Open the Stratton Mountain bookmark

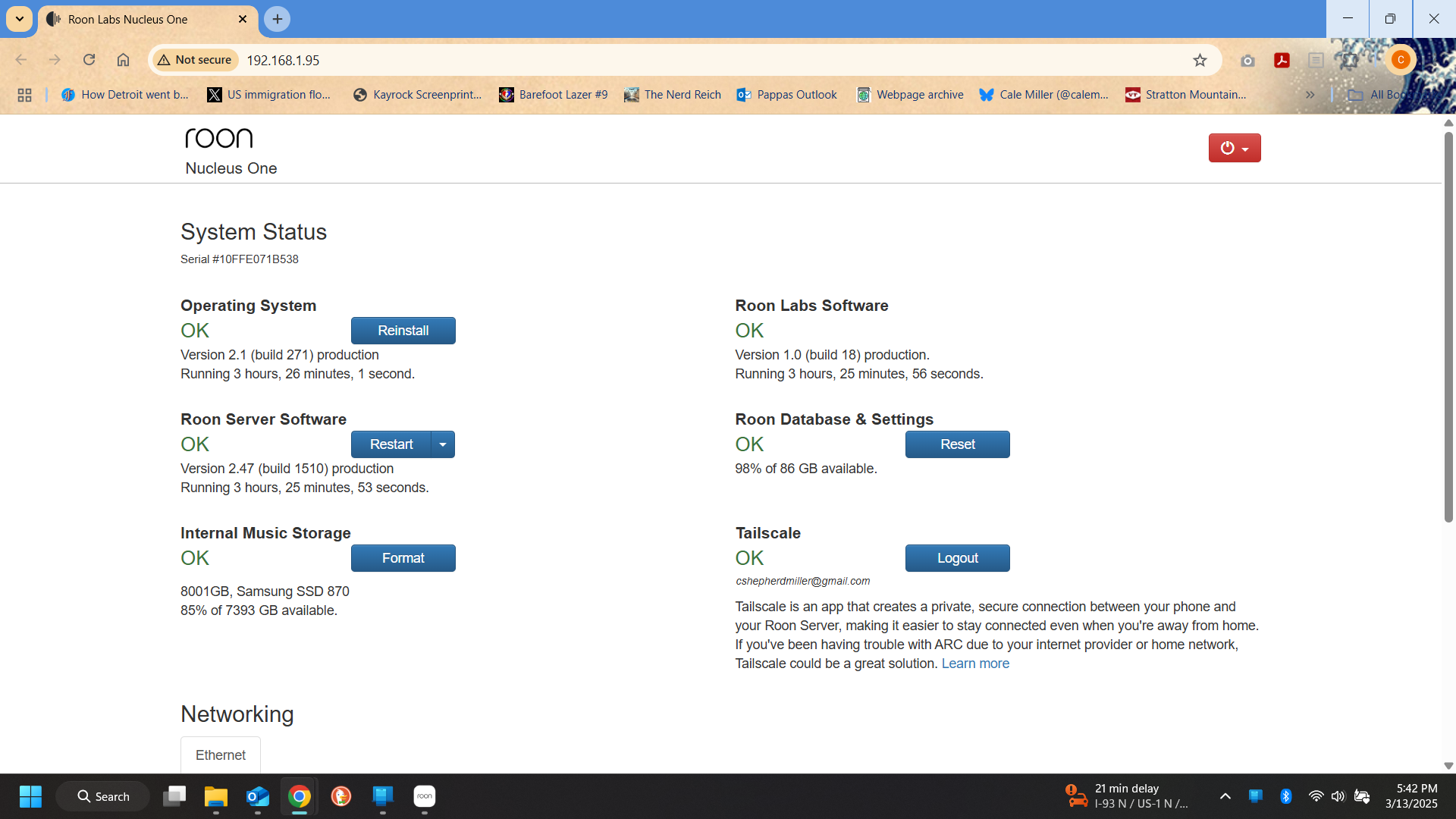tap(1186, 95)
